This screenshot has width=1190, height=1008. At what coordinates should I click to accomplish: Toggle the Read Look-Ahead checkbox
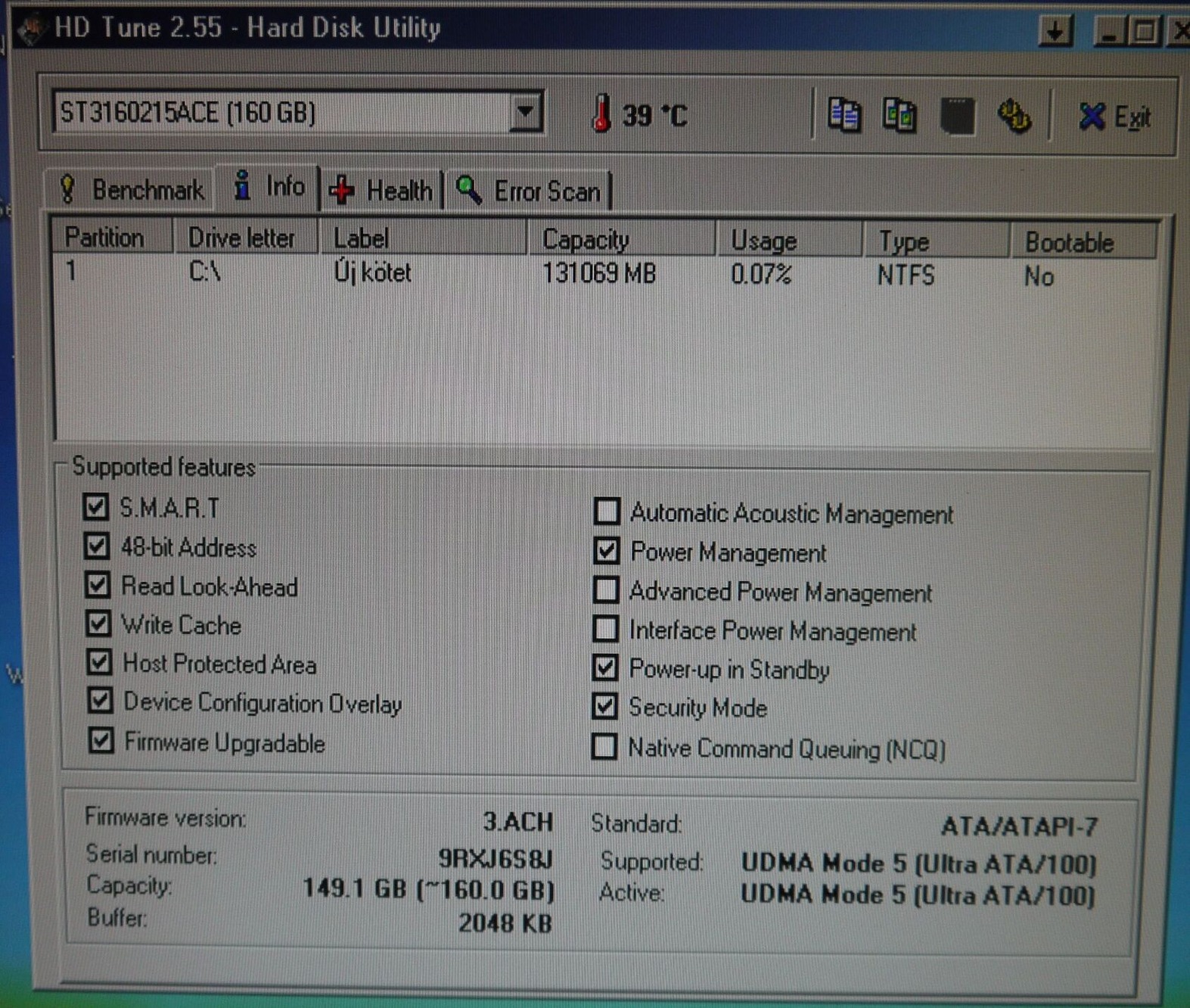coord(98,584)
